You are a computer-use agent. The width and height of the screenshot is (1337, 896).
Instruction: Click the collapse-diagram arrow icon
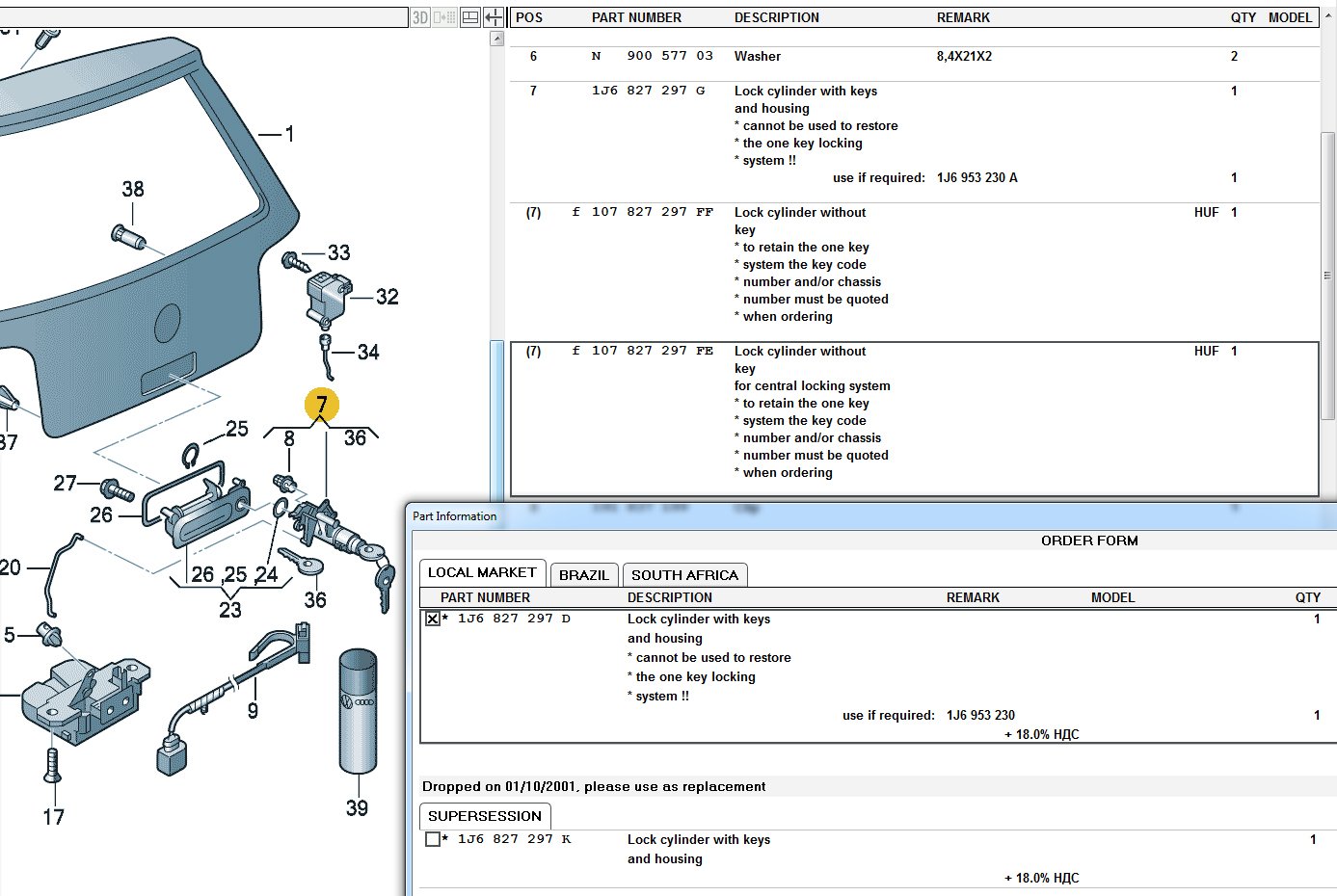coord(494,17)
